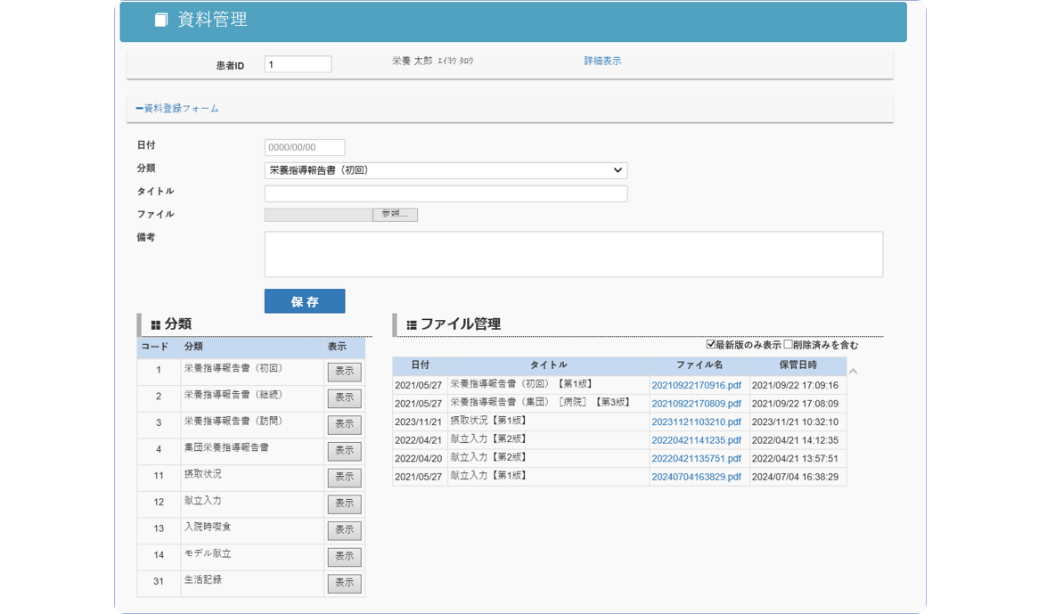
Task: Click the grid icon next to 分類 heading
Action: (156, 325)
